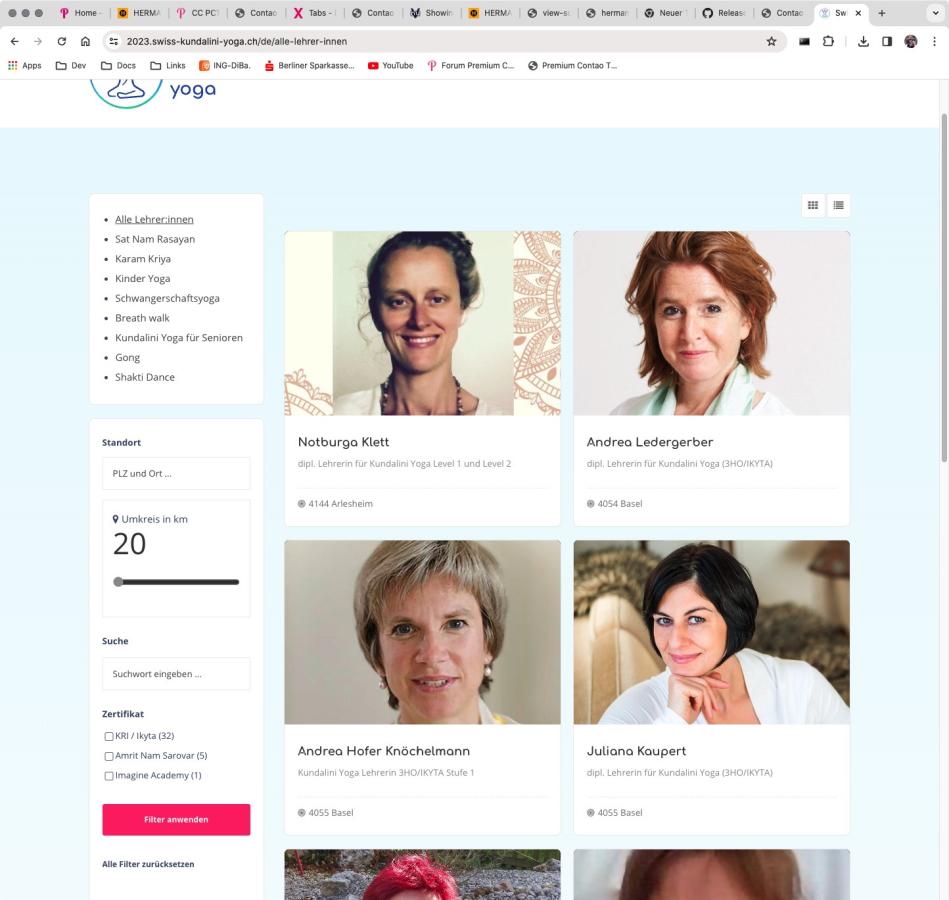
Task: Enable the Amrit Nam Sarovar filter
Action: coord(109,757)
